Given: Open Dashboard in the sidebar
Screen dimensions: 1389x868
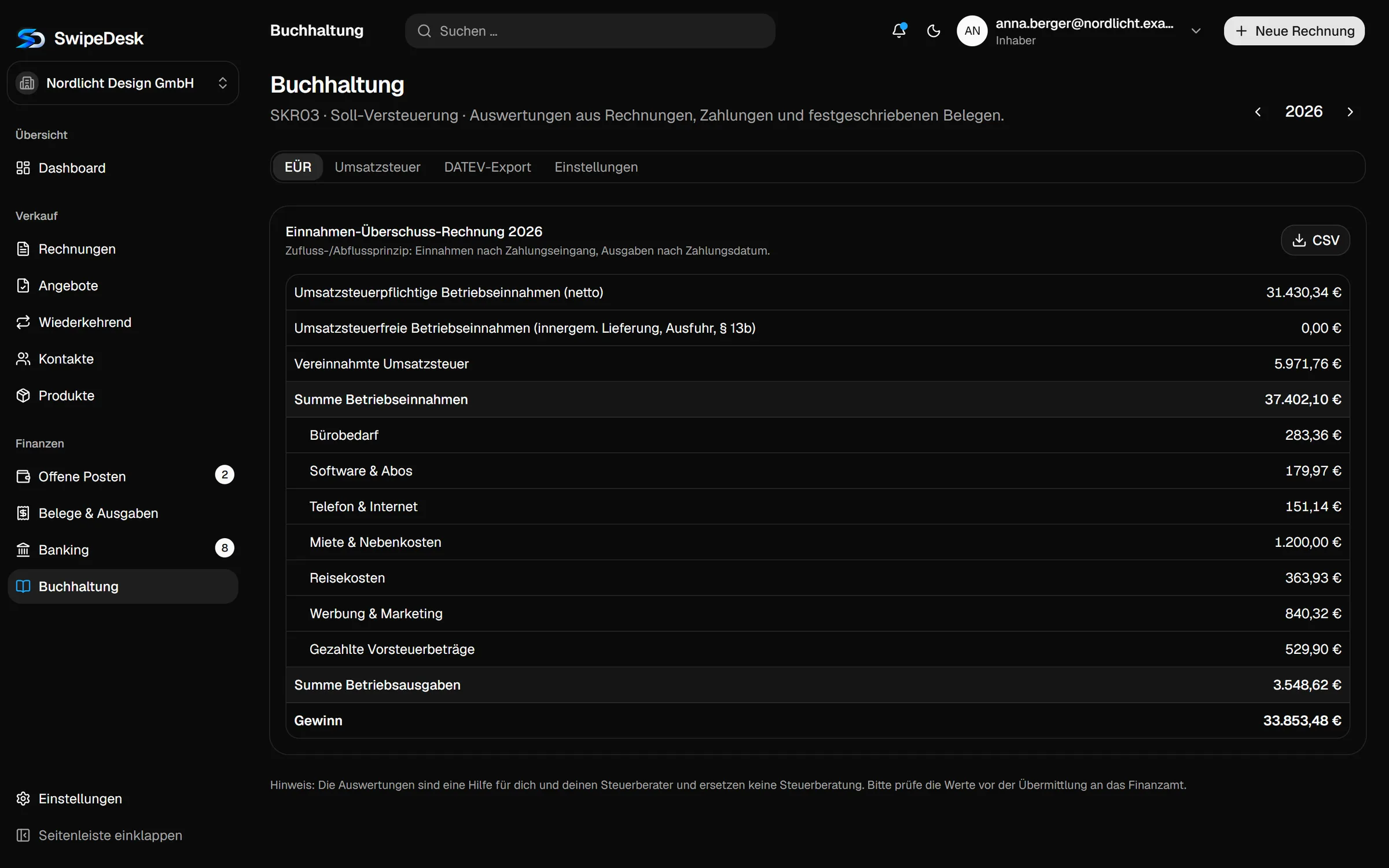Looking at the screenshot, I should (x=123, y=168).
